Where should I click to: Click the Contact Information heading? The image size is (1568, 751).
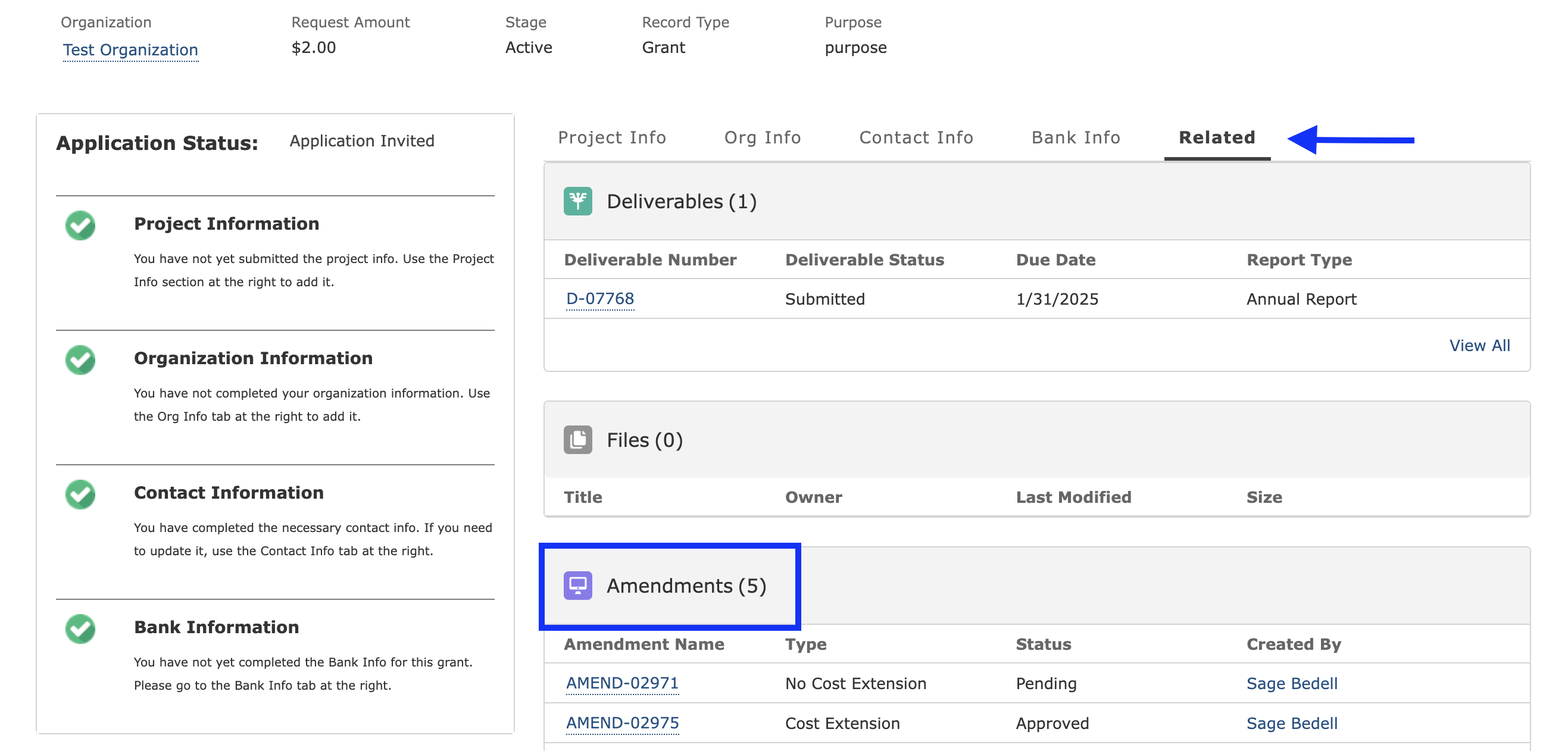229,493
